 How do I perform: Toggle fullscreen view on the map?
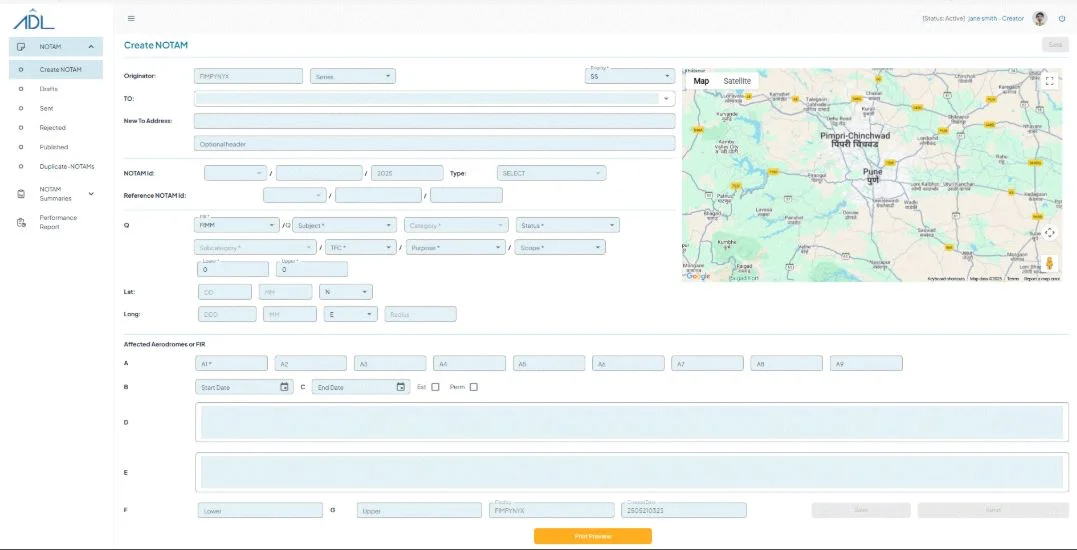pos(1049,81)
